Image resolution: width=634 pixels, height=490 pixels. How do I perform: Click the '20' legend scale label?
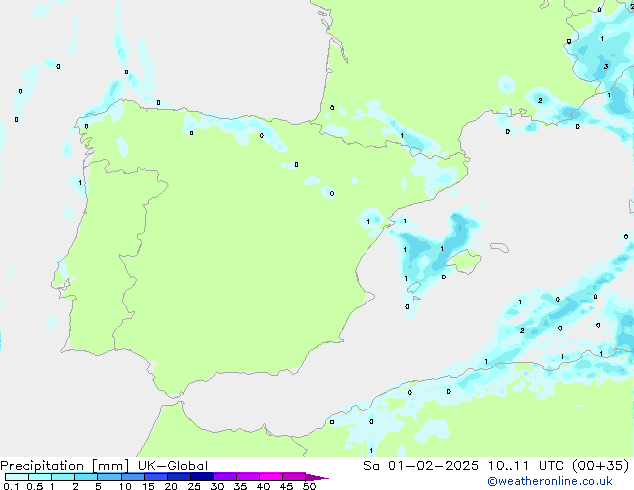(171, 486)
